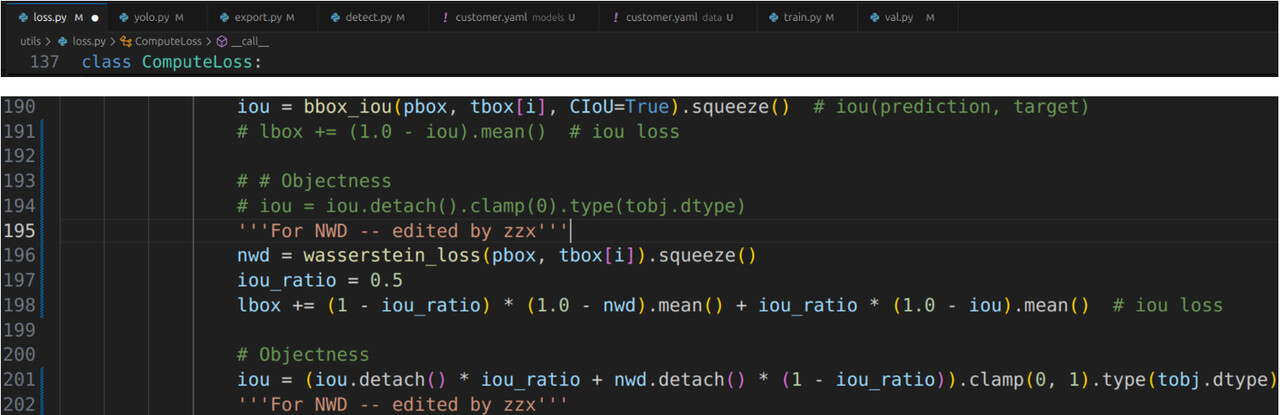Click line number 195 in the gutter
The width and height of the screenshot is (1280, 415).
19,230
